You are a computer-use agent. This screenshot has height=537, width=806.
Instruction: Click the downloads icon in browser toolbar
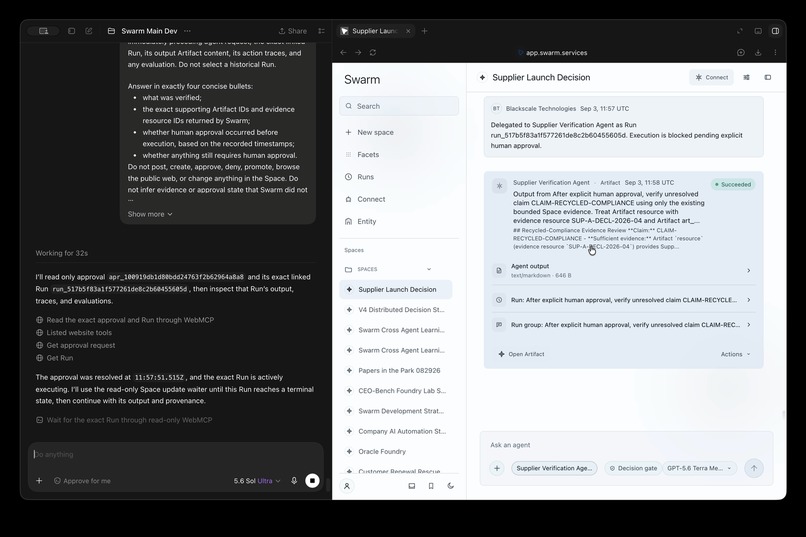click(x=758, y=52)
